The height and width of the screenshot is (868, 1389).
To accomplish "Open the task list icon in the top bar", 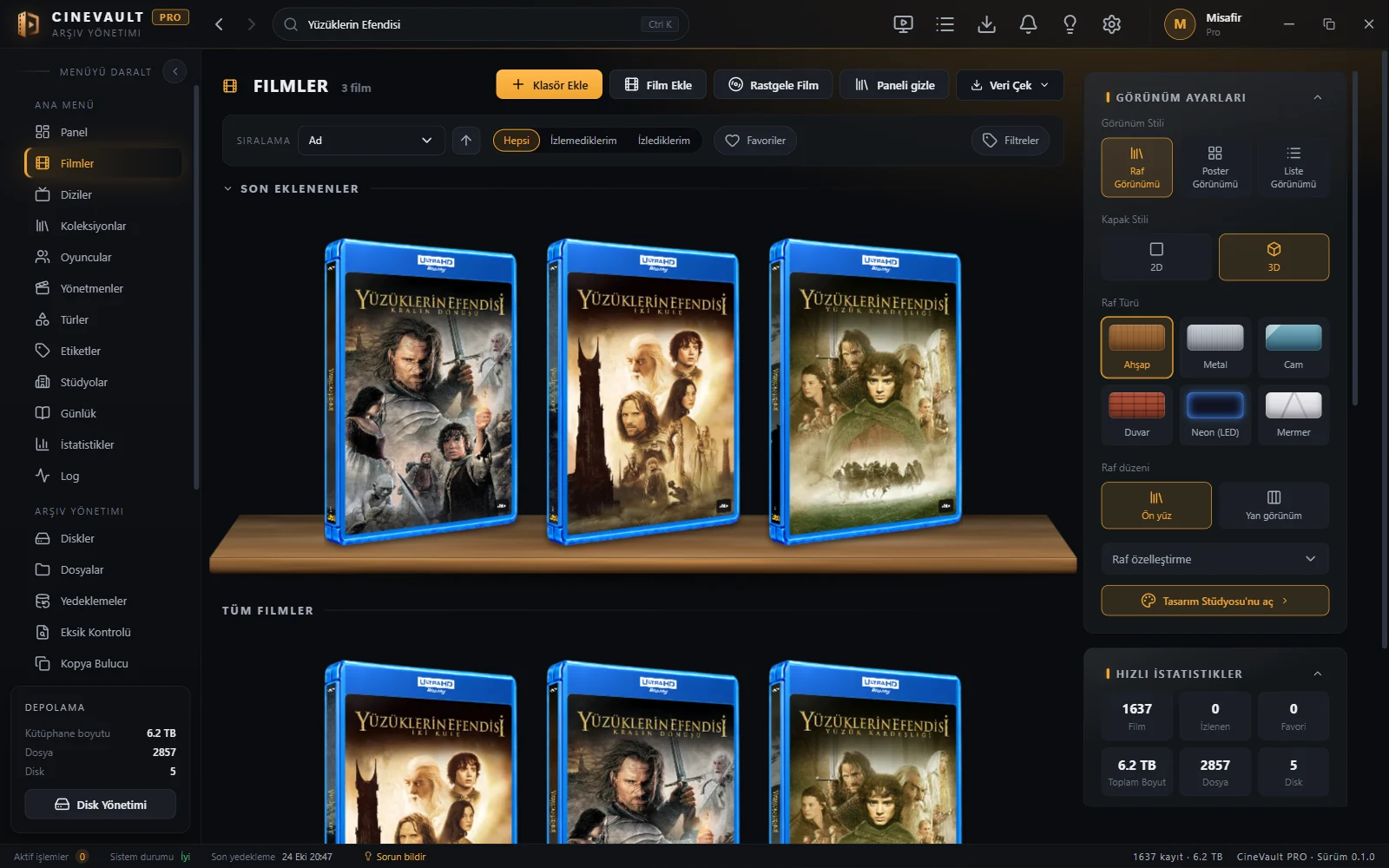I will (x=945, y=24).
